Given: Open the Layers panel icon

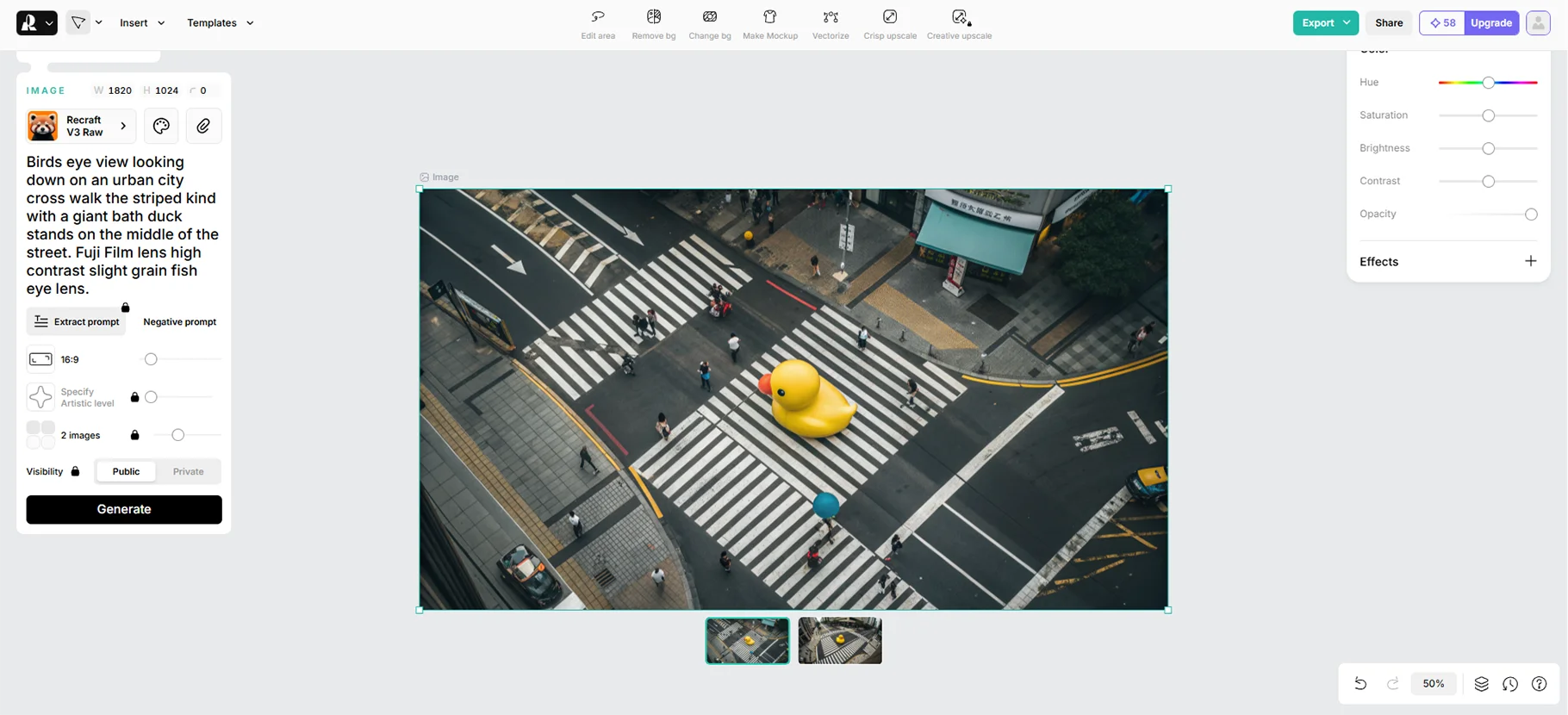Looking at the screenshot, I should pyautogui.click(x=1481, y=683).
